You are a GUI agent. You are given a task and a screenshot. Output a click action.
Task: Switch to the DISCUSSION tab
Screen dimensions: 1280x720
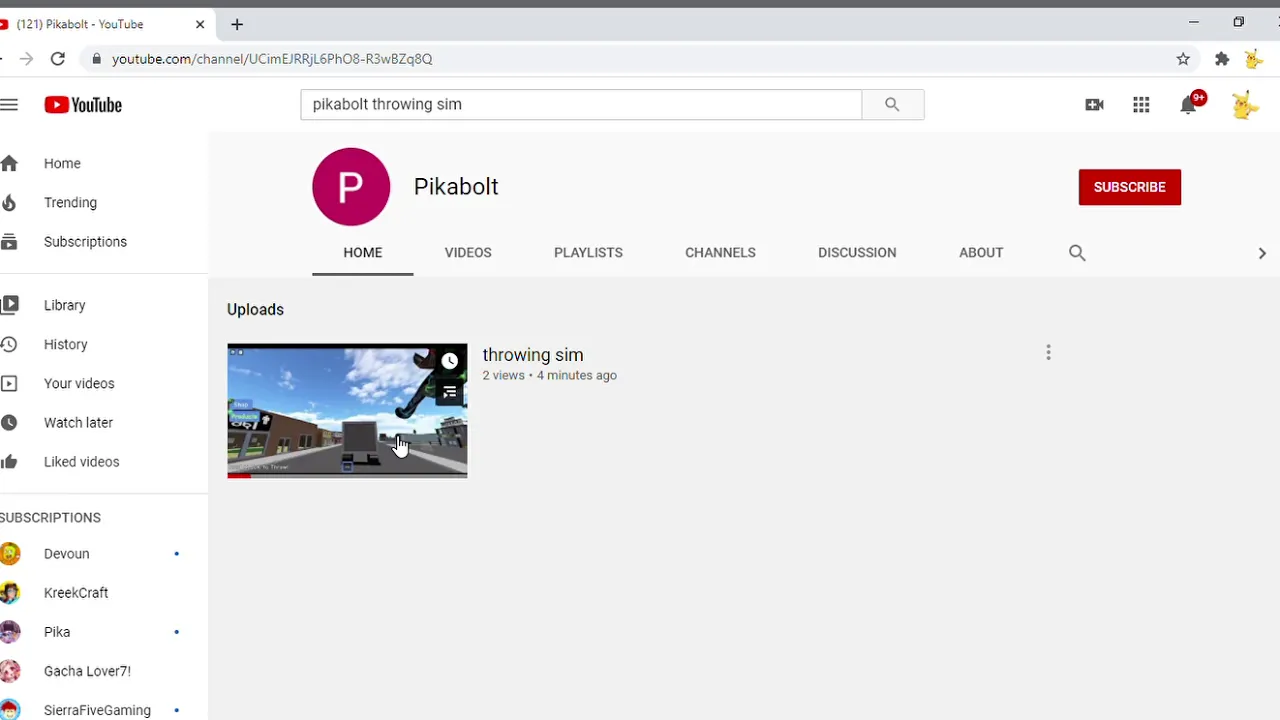857,253
